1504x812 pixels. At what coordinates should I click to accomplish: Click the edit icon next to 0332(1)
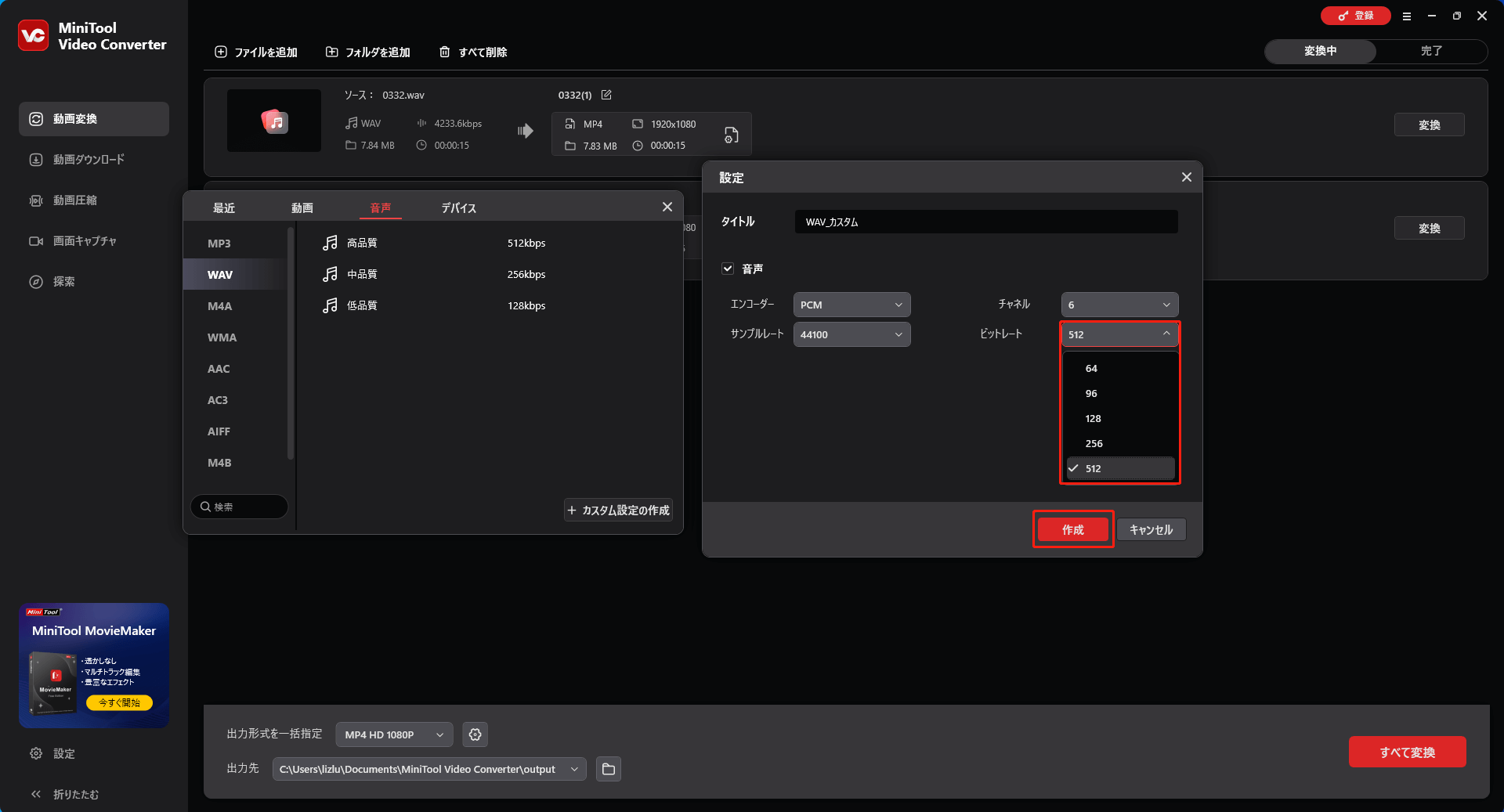click(606, 95)
